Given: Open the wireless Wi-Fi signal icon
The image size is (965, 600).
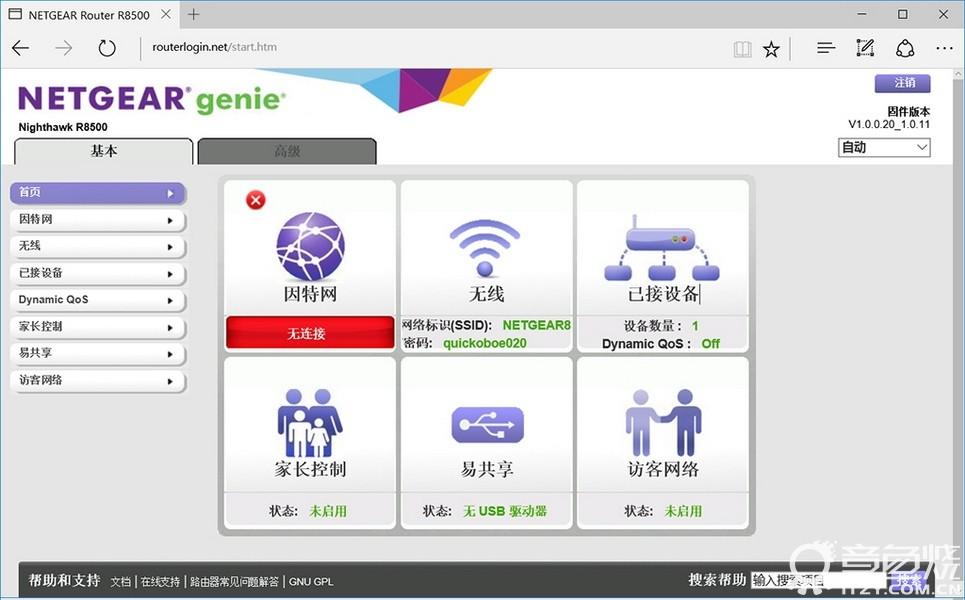Looking at the screenshot, I should [485, 248].
